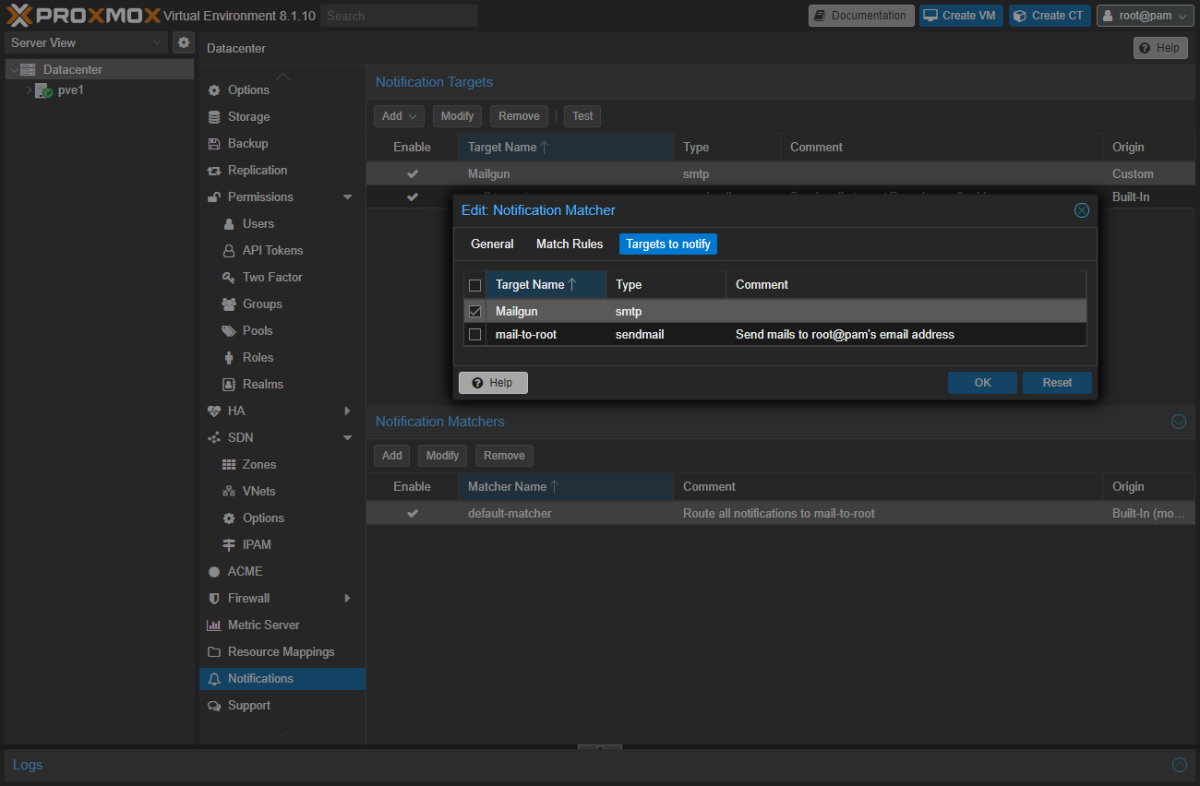Expand the Logs panel toggle

click(1179, 765)
